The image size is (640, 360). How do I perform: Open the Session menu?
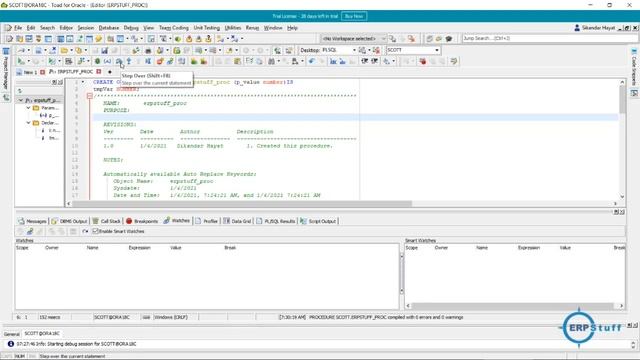[x=86, y=28]
